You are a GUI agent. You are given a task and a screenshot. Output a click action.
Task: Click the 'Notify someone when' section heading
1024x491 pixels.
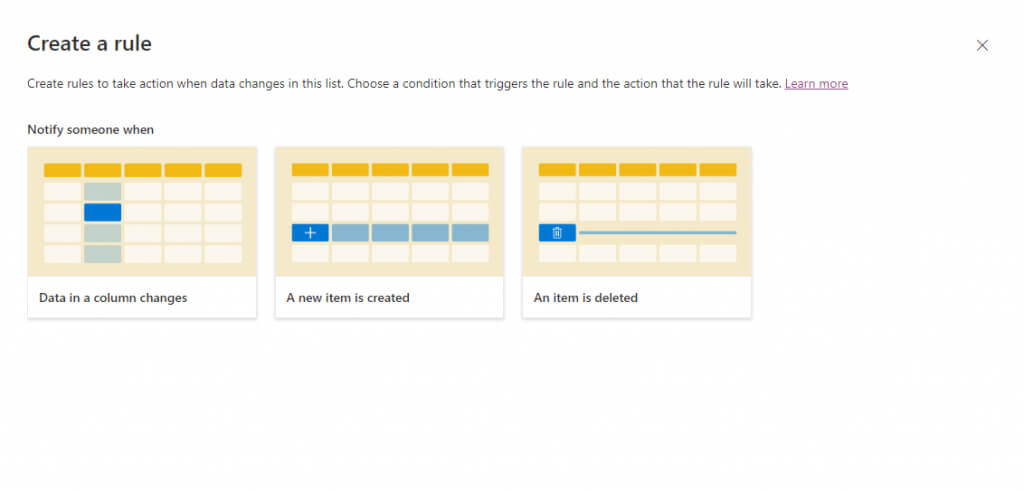pos(91,130)
